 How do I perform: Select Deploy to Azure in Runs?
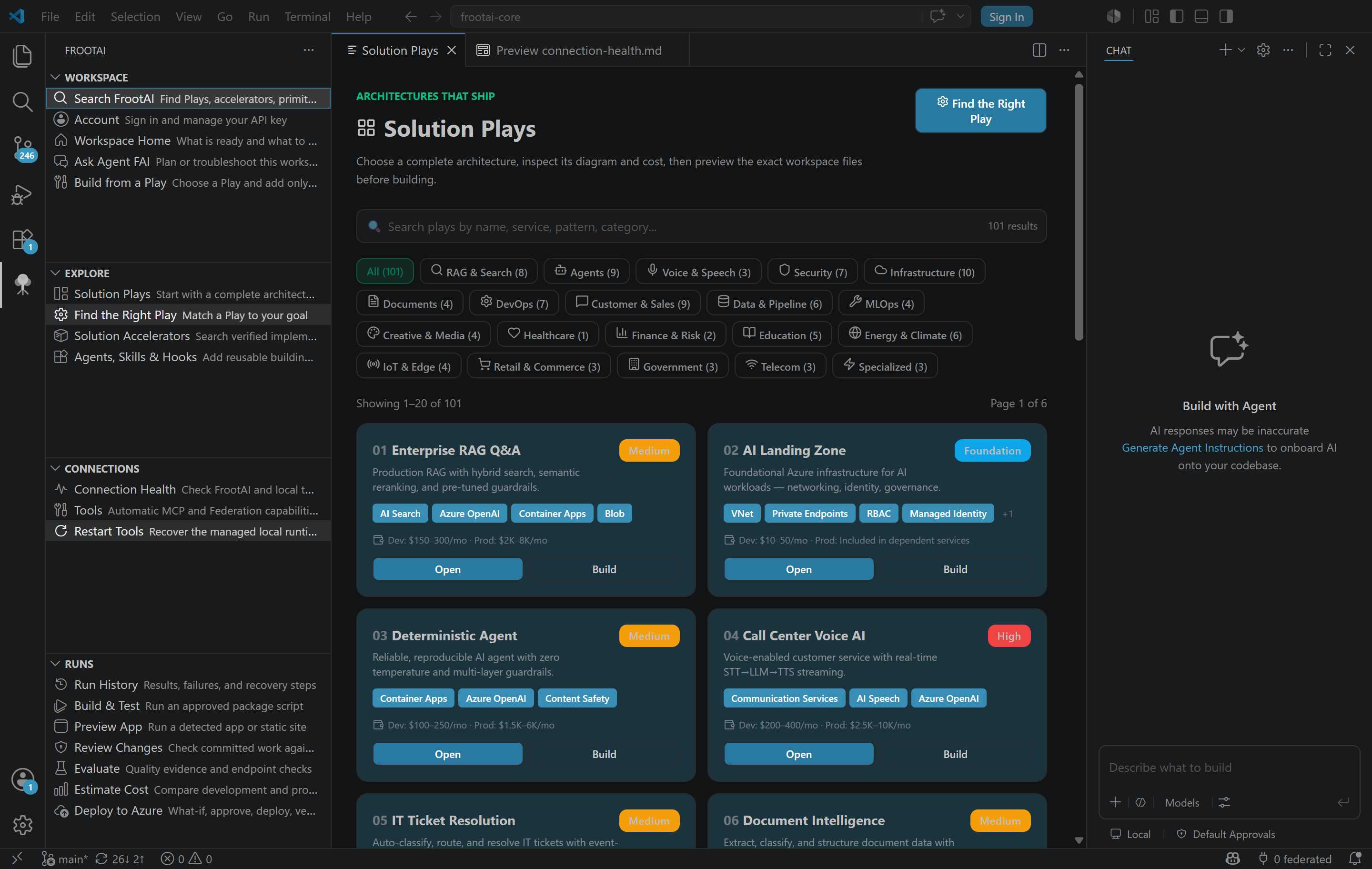[189, 810]
